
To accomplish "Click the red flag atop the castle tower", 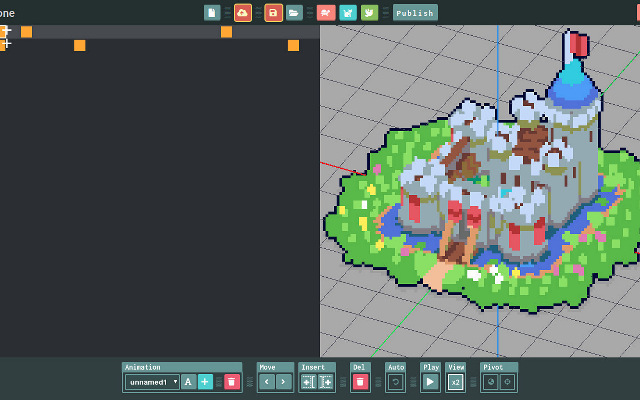I will coord(580,44).
